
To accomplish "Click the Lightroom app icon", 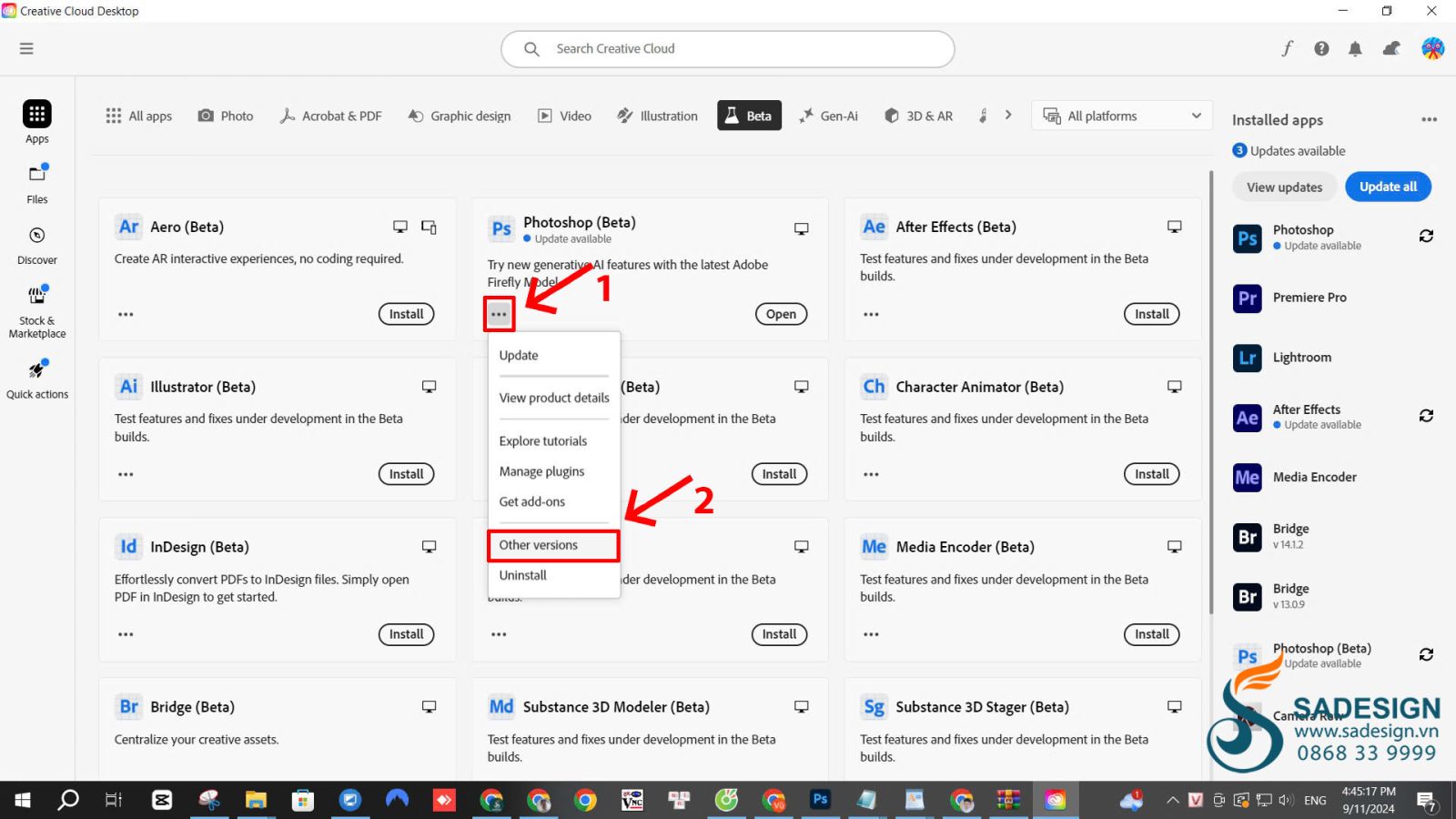I will tap(1248, 358).
